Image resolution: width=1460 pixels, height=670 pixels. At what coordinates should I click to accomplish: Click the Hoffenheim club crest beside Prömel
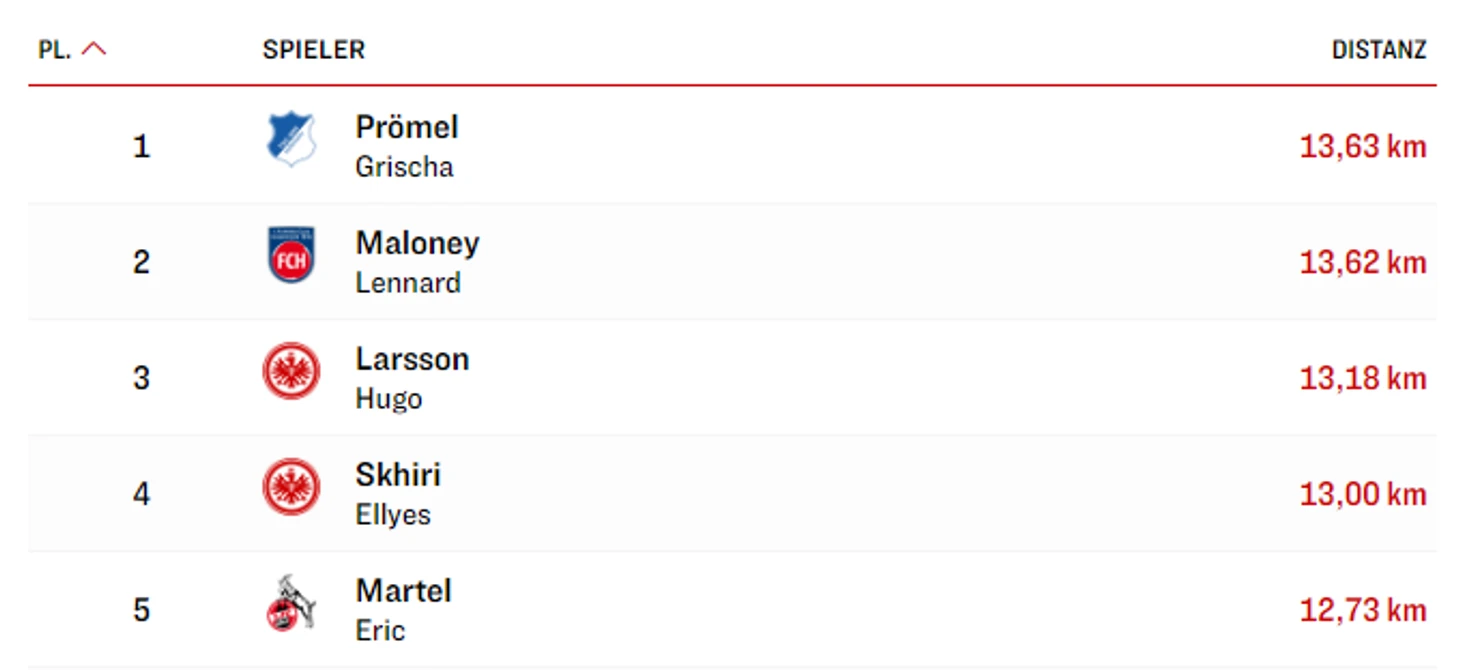[x=291, y=139]
